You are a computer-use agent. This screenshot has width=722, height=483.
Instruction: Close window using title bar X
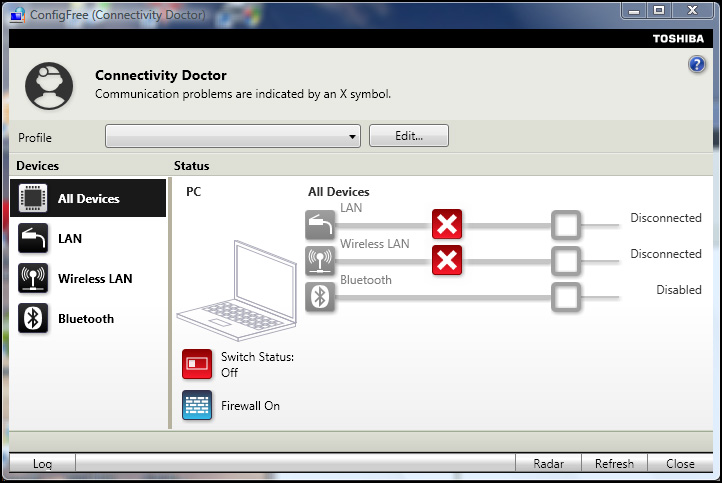click(x=693, y=10)
